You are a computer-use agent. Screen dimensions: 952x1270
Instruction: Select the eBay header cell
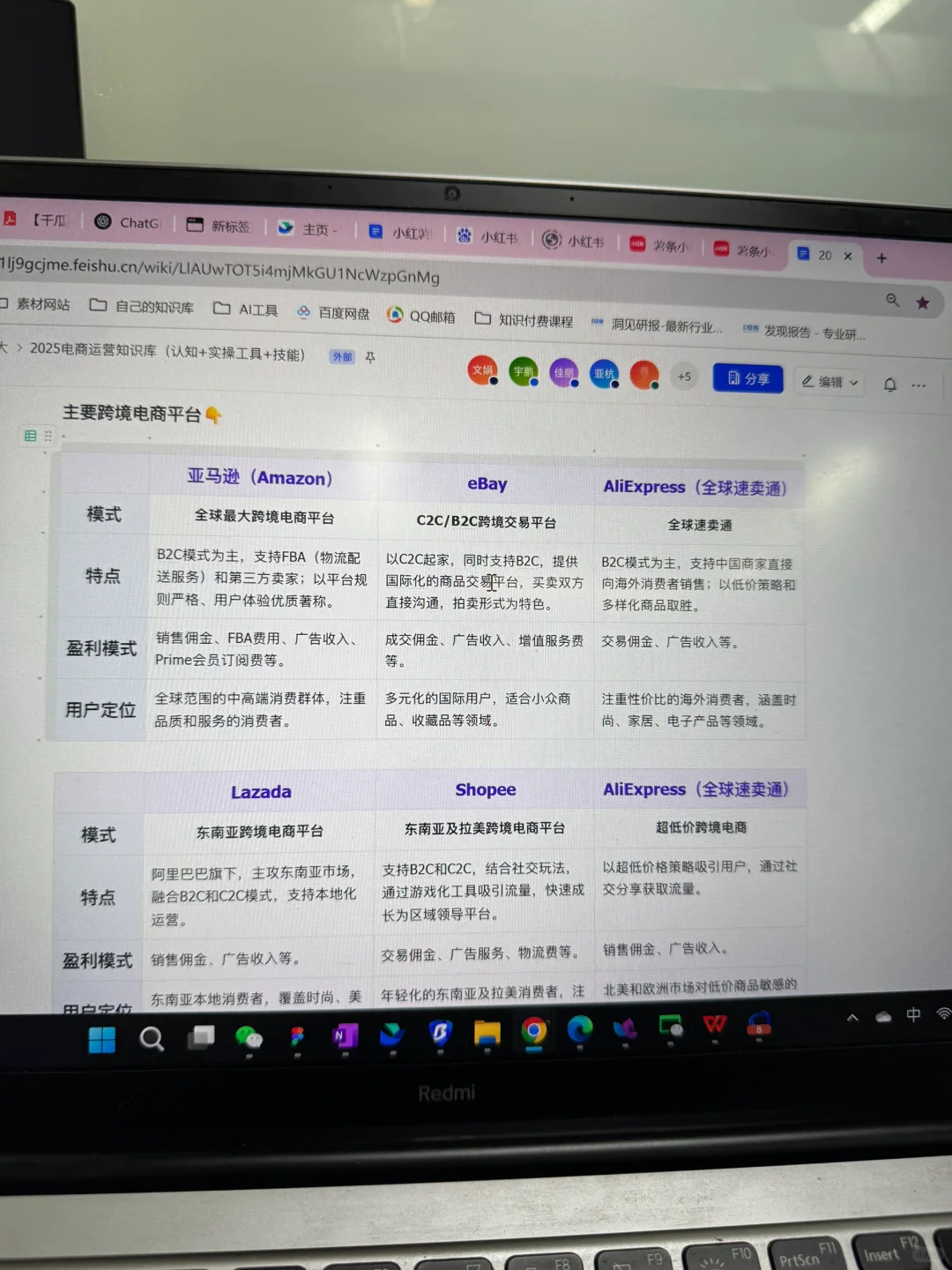point(487,483)
